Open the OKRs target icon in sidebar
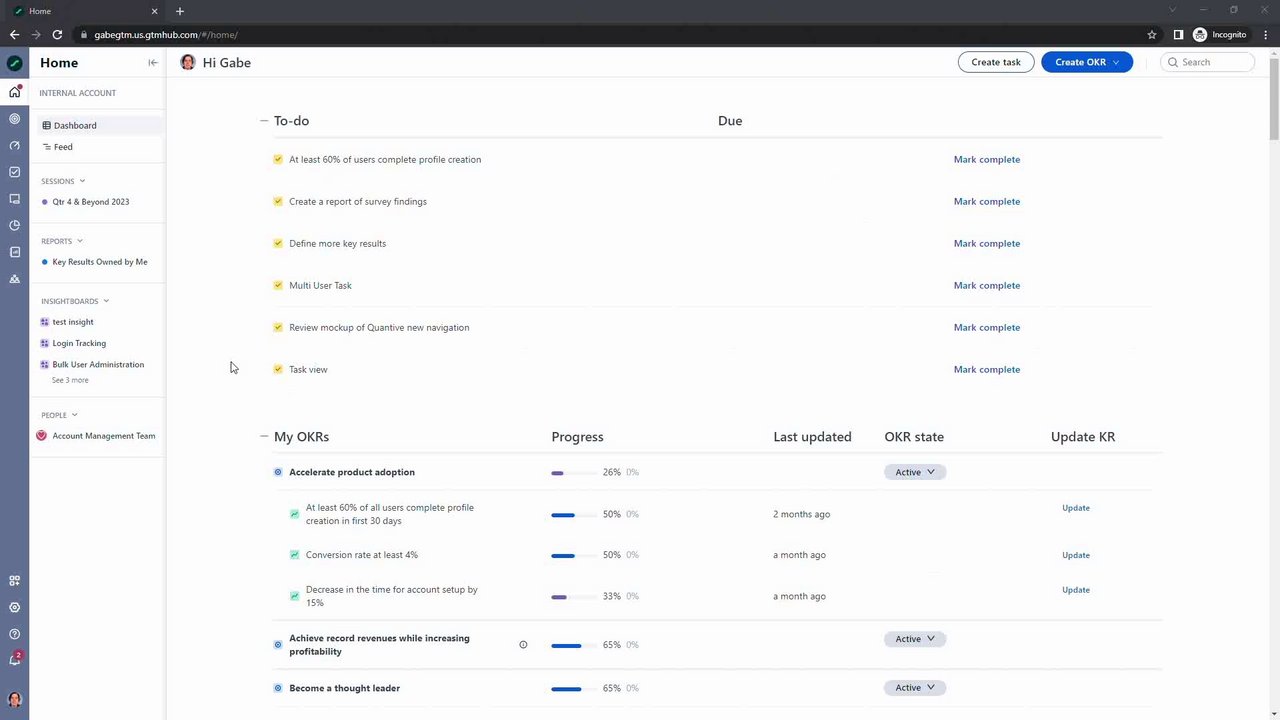 pyautogui.click(x=14, y=119)
